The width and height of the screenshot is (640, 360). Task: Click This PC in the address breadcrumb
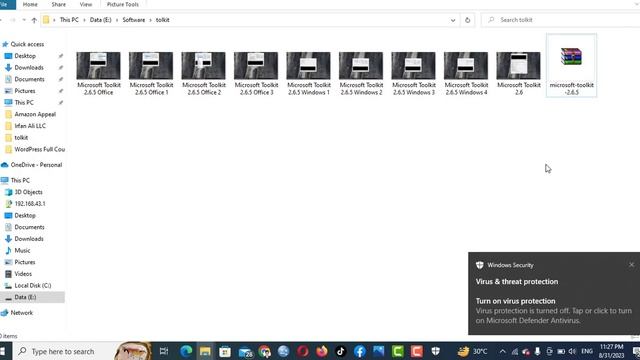click(69, 20)
